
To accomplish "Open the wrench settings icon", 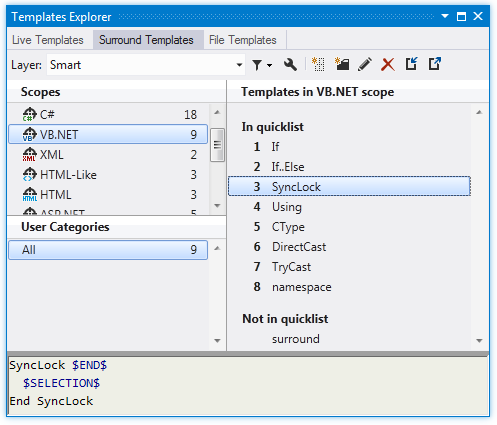I will [290, 64].
